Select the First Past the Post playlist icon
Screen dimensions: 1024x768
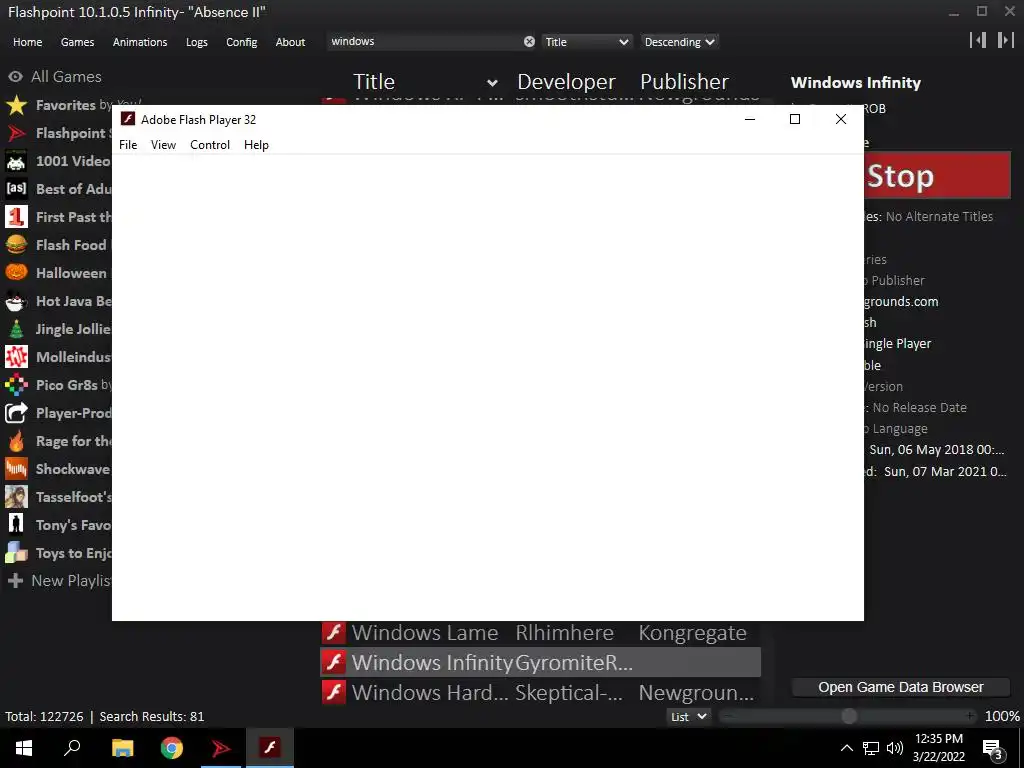pos(16,217)
